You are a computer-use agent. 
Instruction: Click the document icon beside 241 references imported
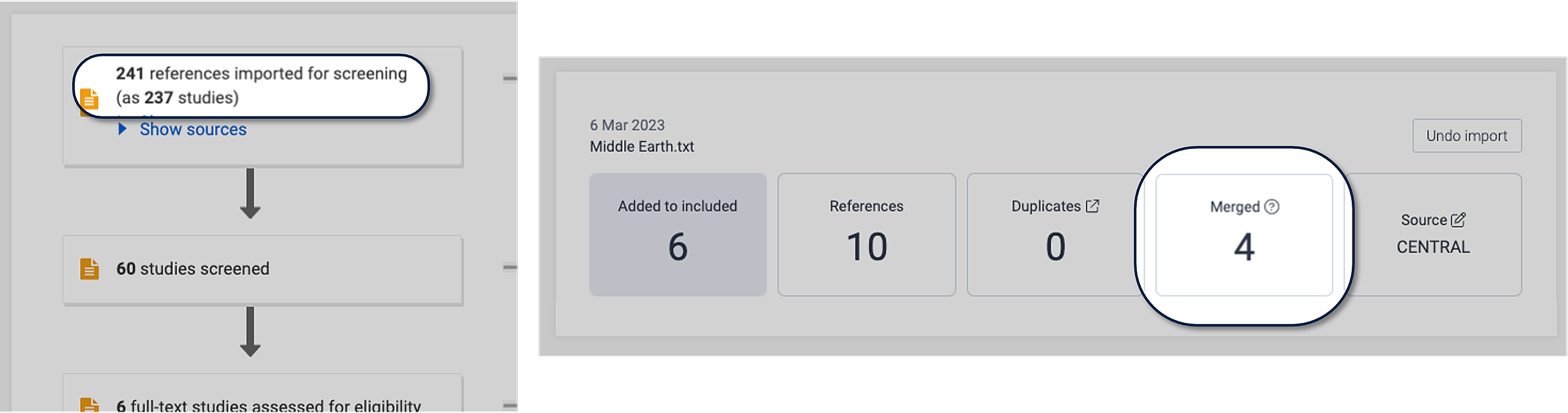pyautogui.click(x=89, y=99)
